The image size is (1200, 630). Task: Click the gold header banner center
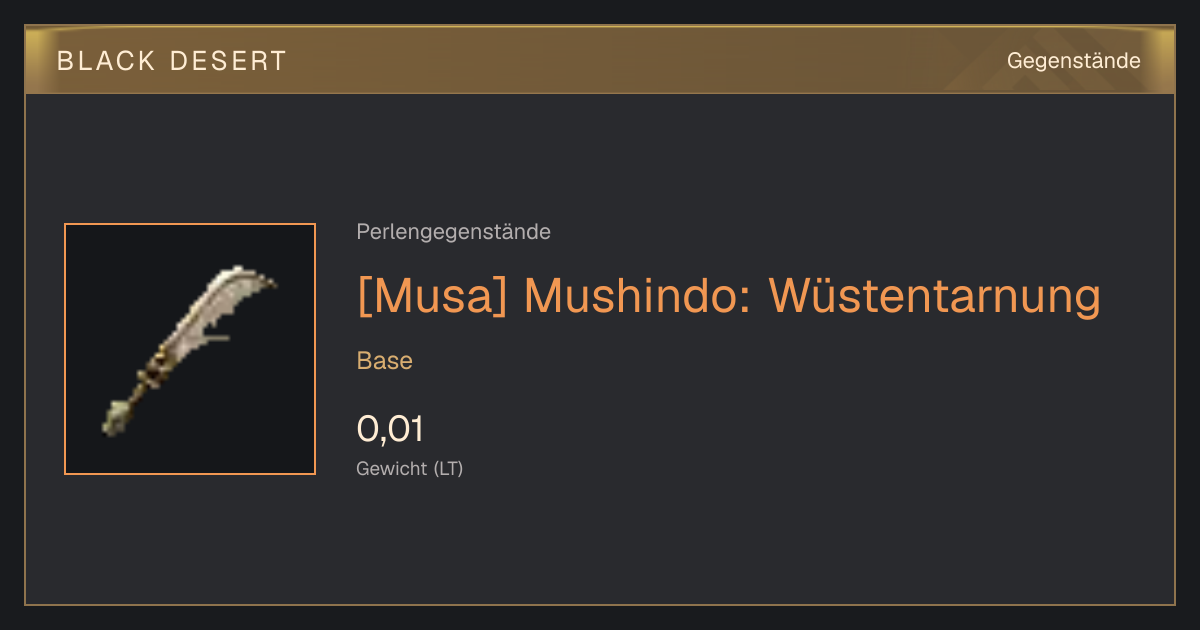click(x=600, y=60)
